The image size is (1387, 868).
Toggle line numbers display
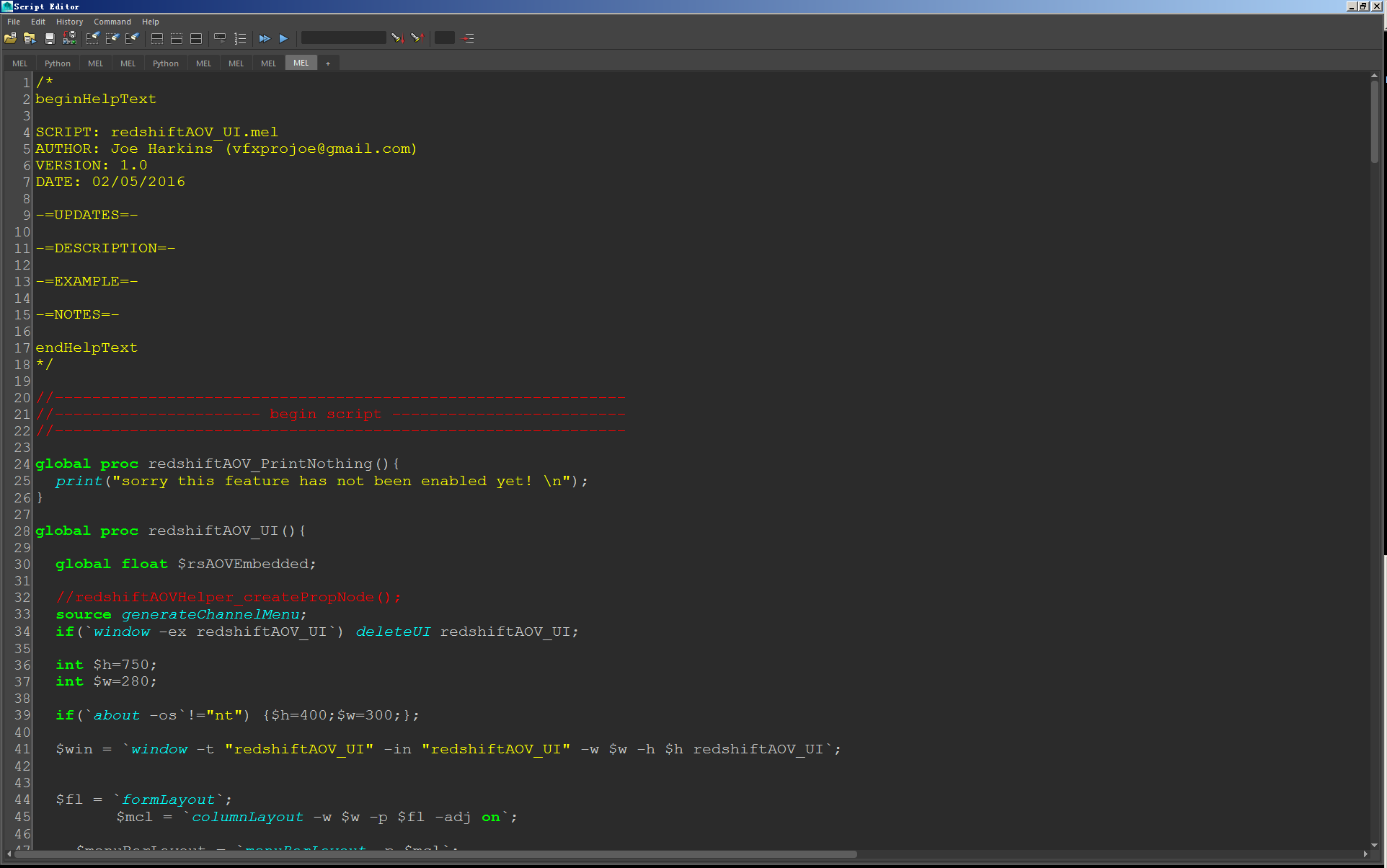[x=240, y=38]
